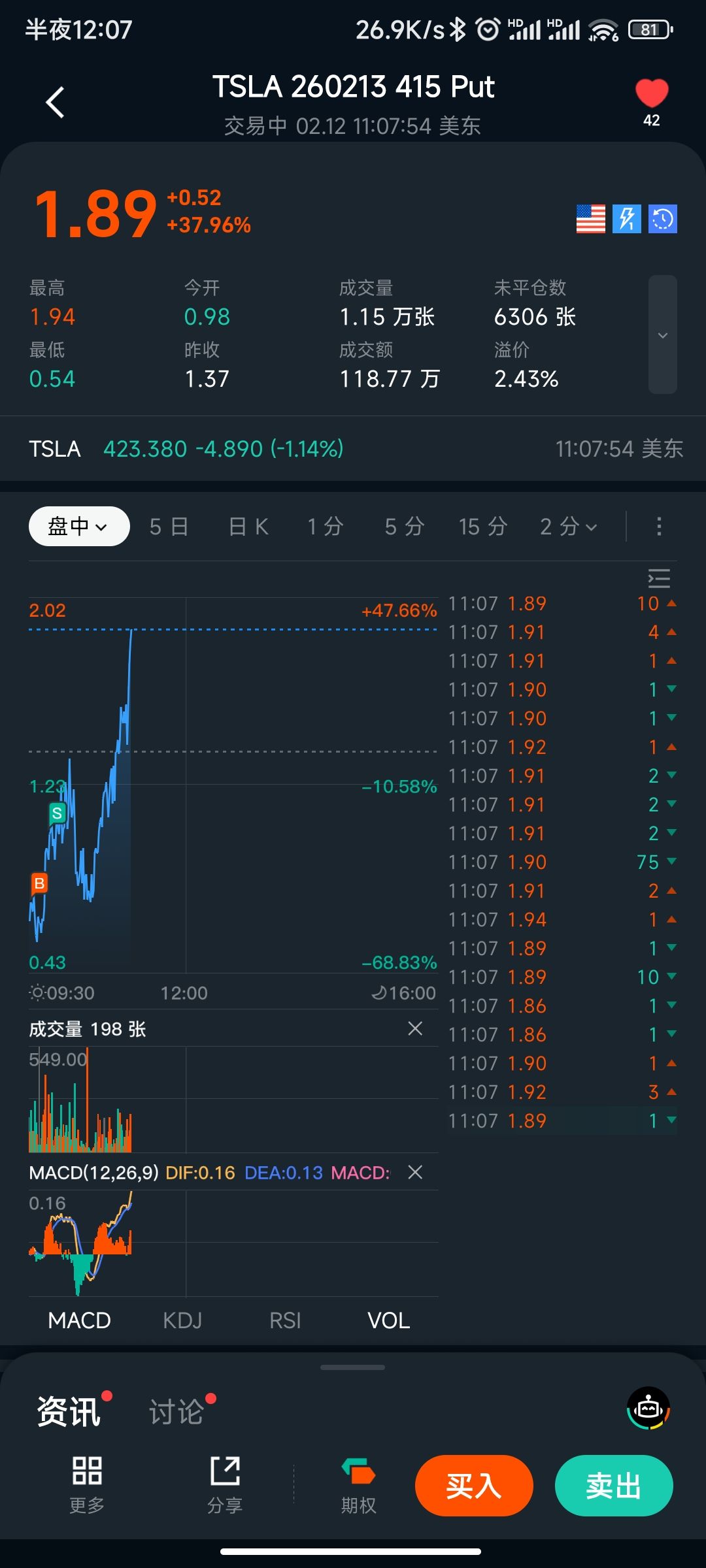Tap the back arrow icon
This screenshot has height=1568, width=706.
click(56, 103)
